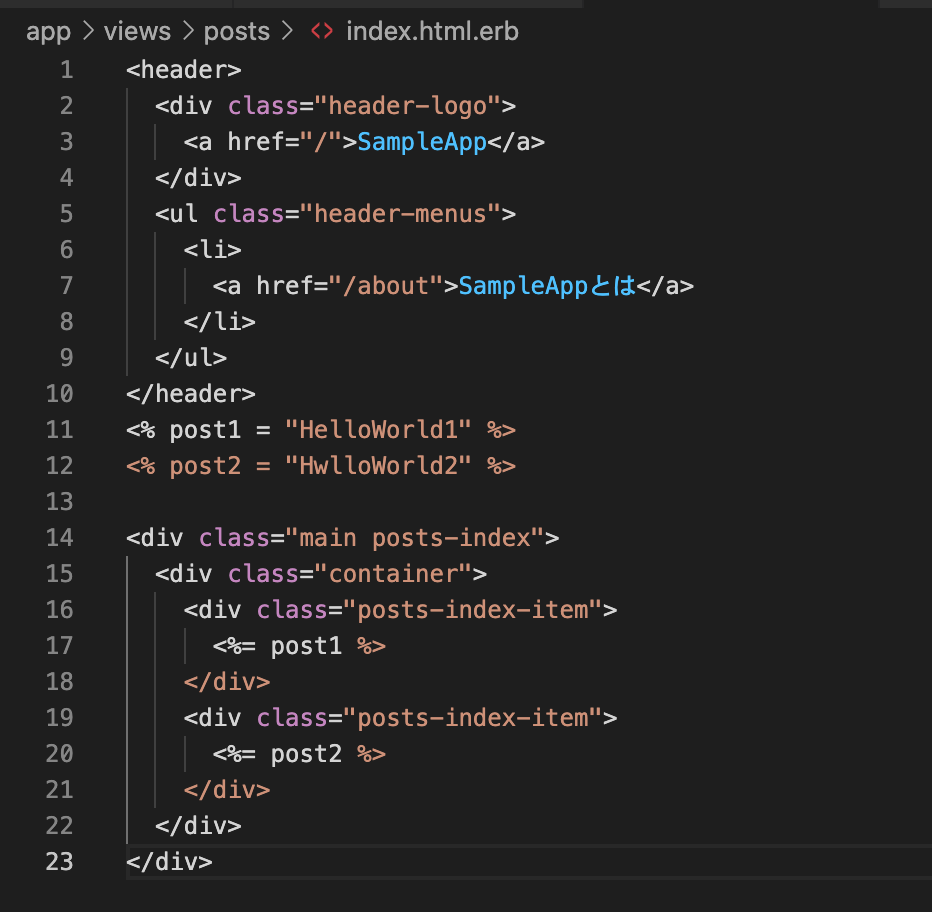Click the "main posts-index" class value
Viewport: 932px width, 912px height.
414,537
